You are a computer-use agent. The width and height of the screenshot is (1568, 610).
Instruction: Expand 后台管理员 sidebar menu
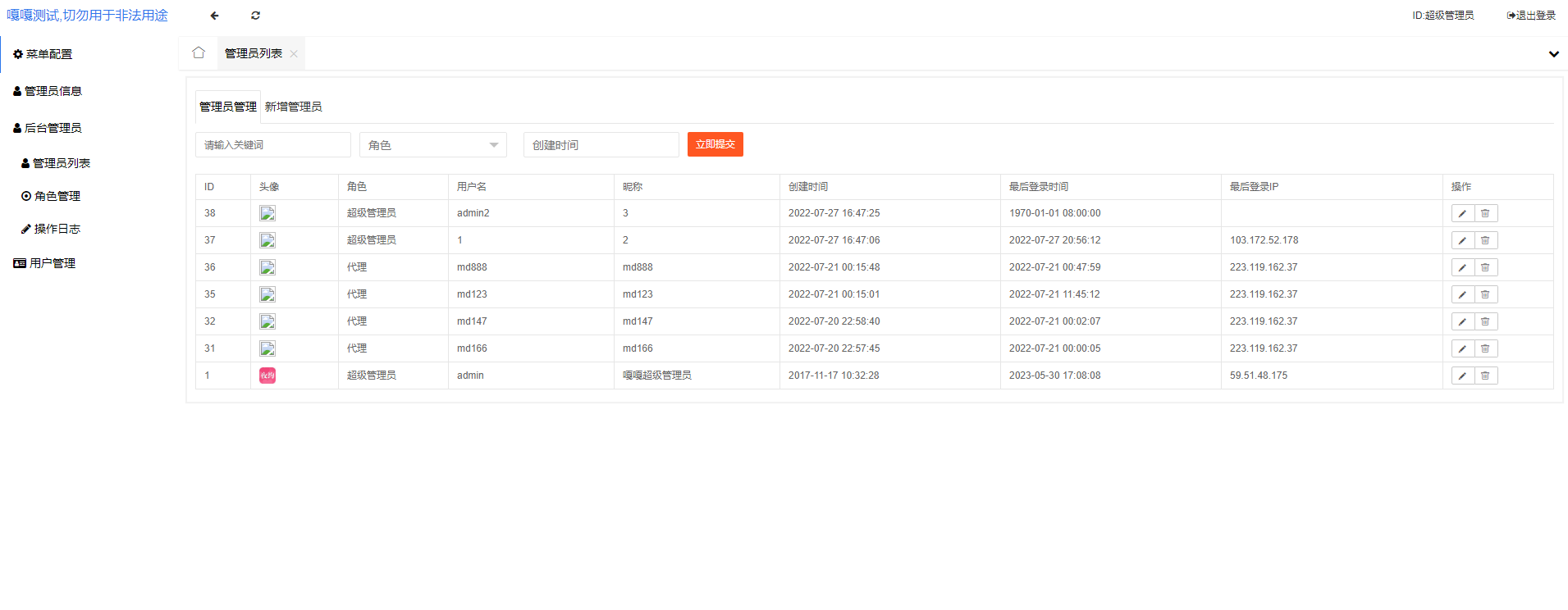pos(53,128)
